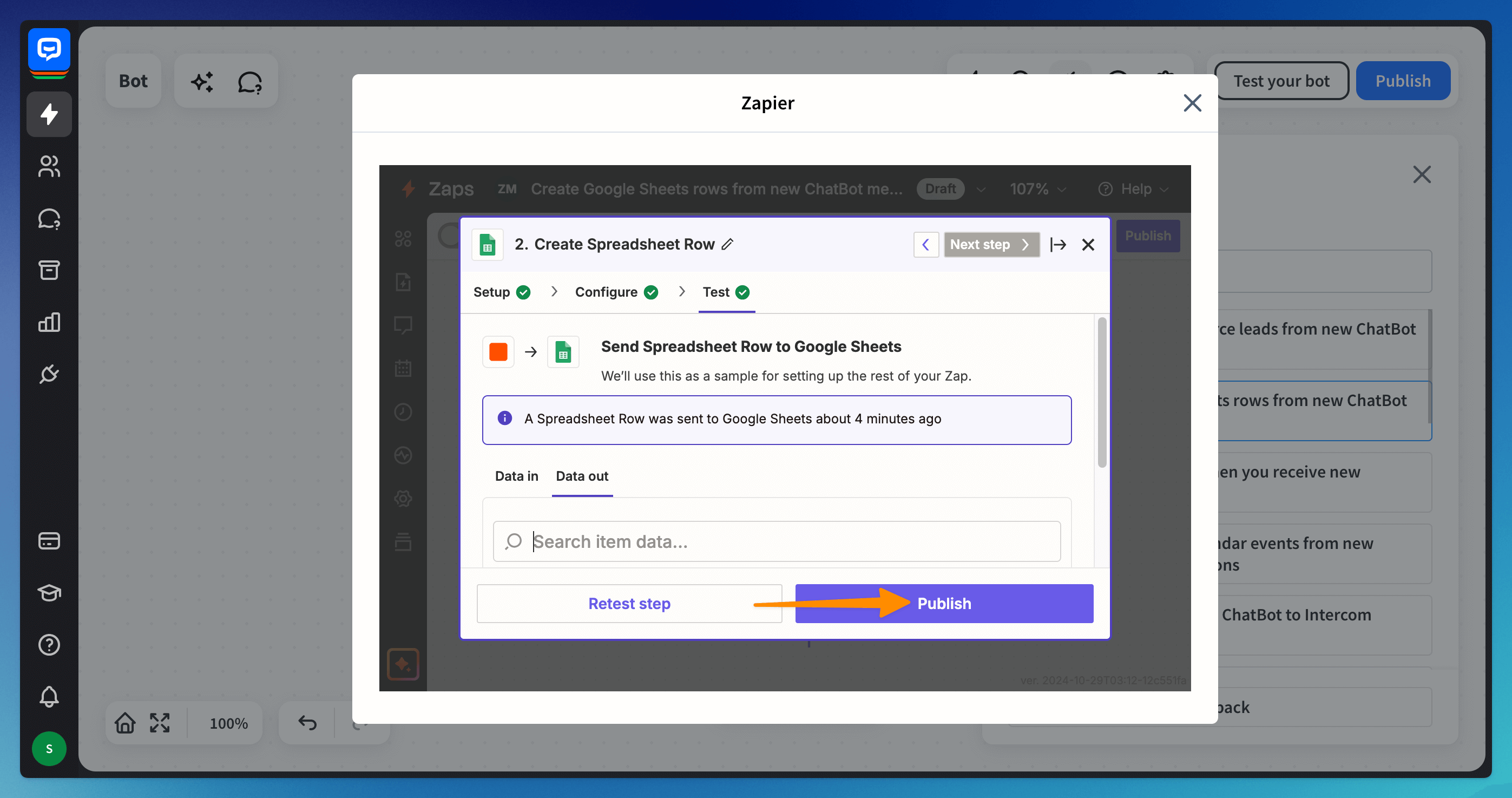Click the AI sparkle icon in top toolbar
Image resolution: width=1512 pixels, height=798 pixels.
pyautogui.click(x=202, y=81)
